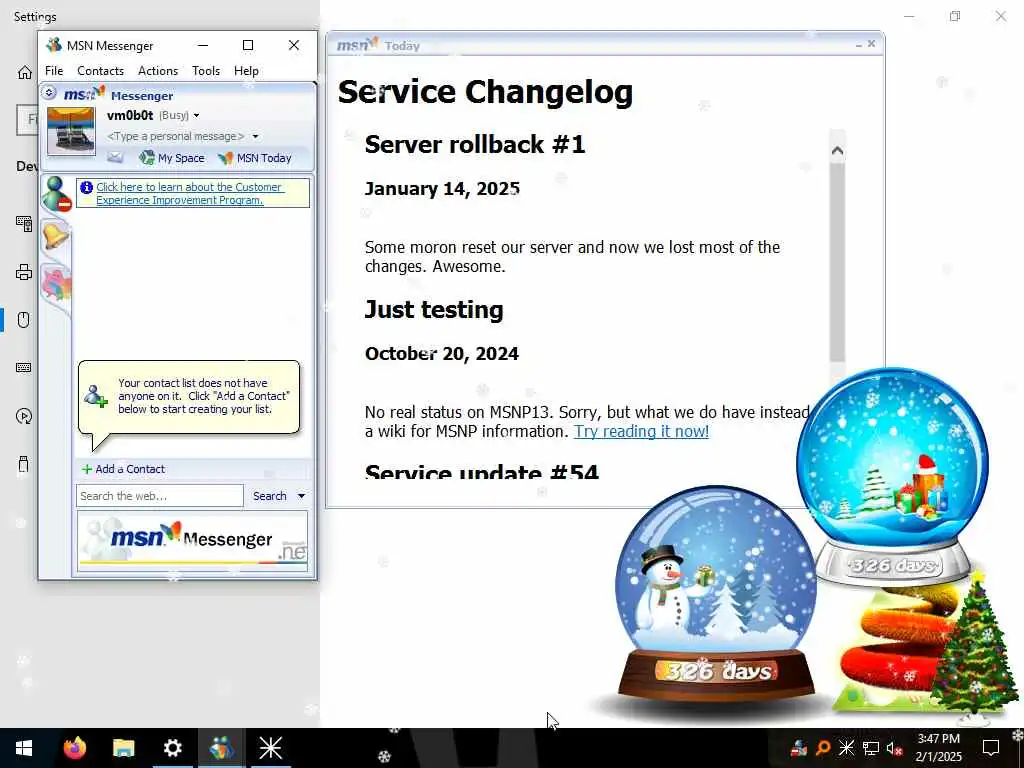
Task: Click the 'Just testing' heading
Action: coord(434,310)
